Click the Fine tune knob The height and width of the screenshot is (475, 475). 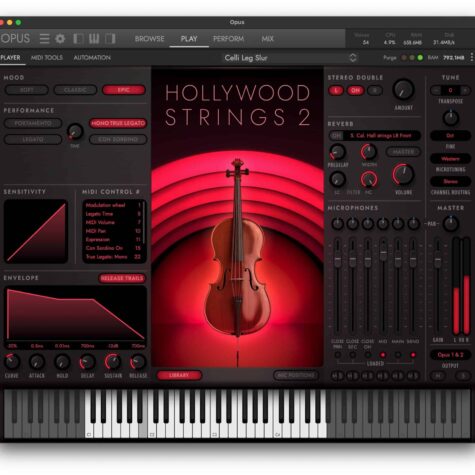tap(451, 118)
